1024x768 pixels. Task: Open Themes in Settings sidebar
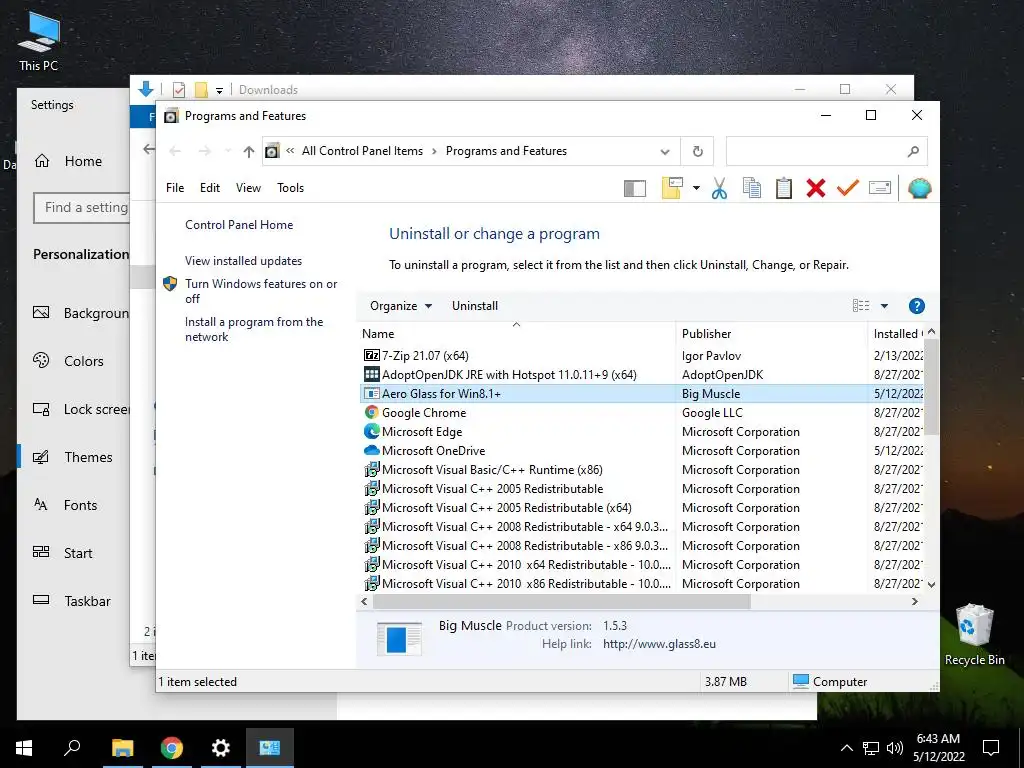click(x=72, y=457)
